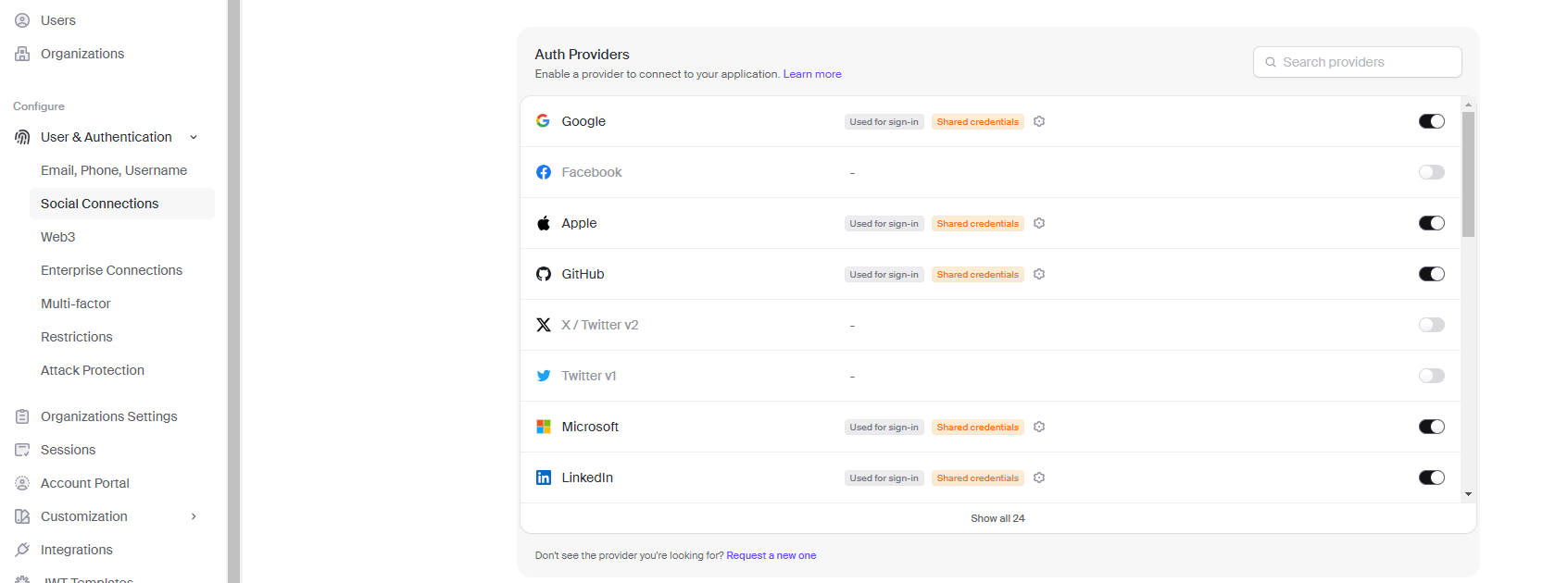Open the Integrations page

click(77, 550)
